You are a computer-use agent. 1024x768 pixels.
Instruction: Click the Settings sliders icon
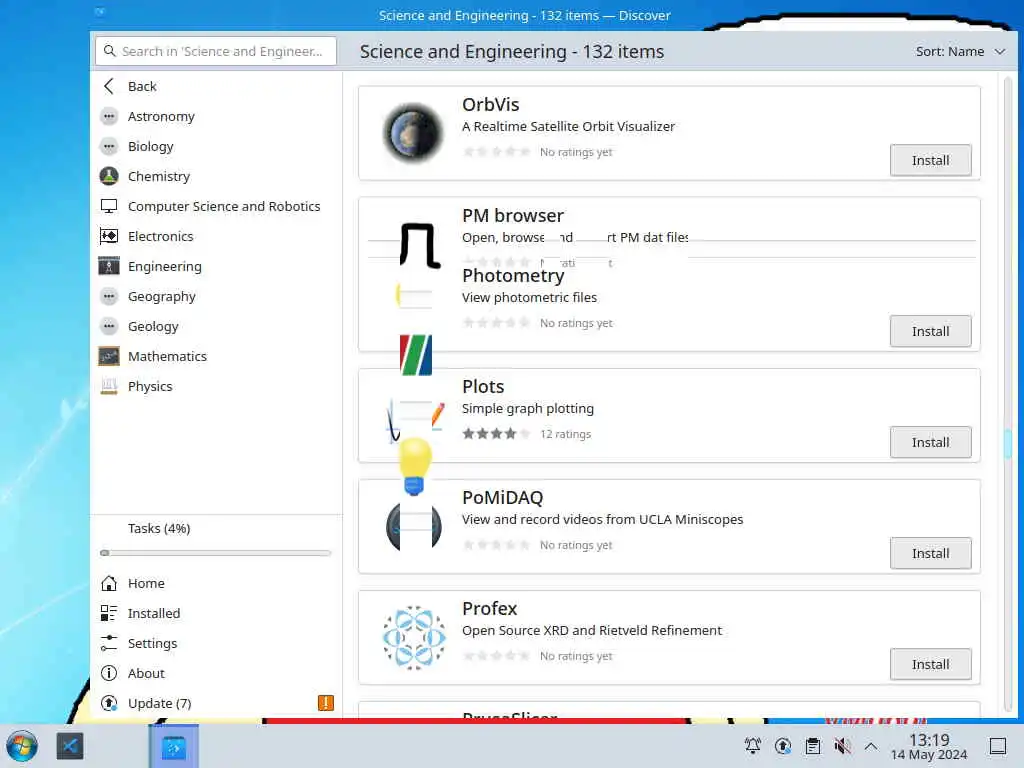coord(109,643)
